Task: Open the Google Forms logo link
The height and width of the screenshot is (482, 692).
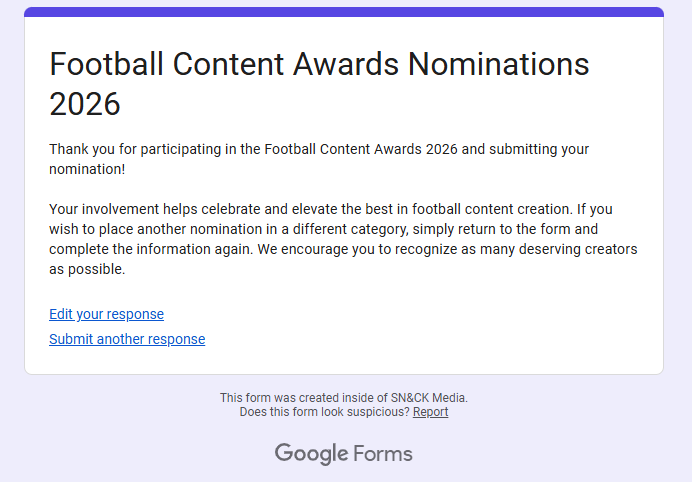Action: [x=343, y=454]
